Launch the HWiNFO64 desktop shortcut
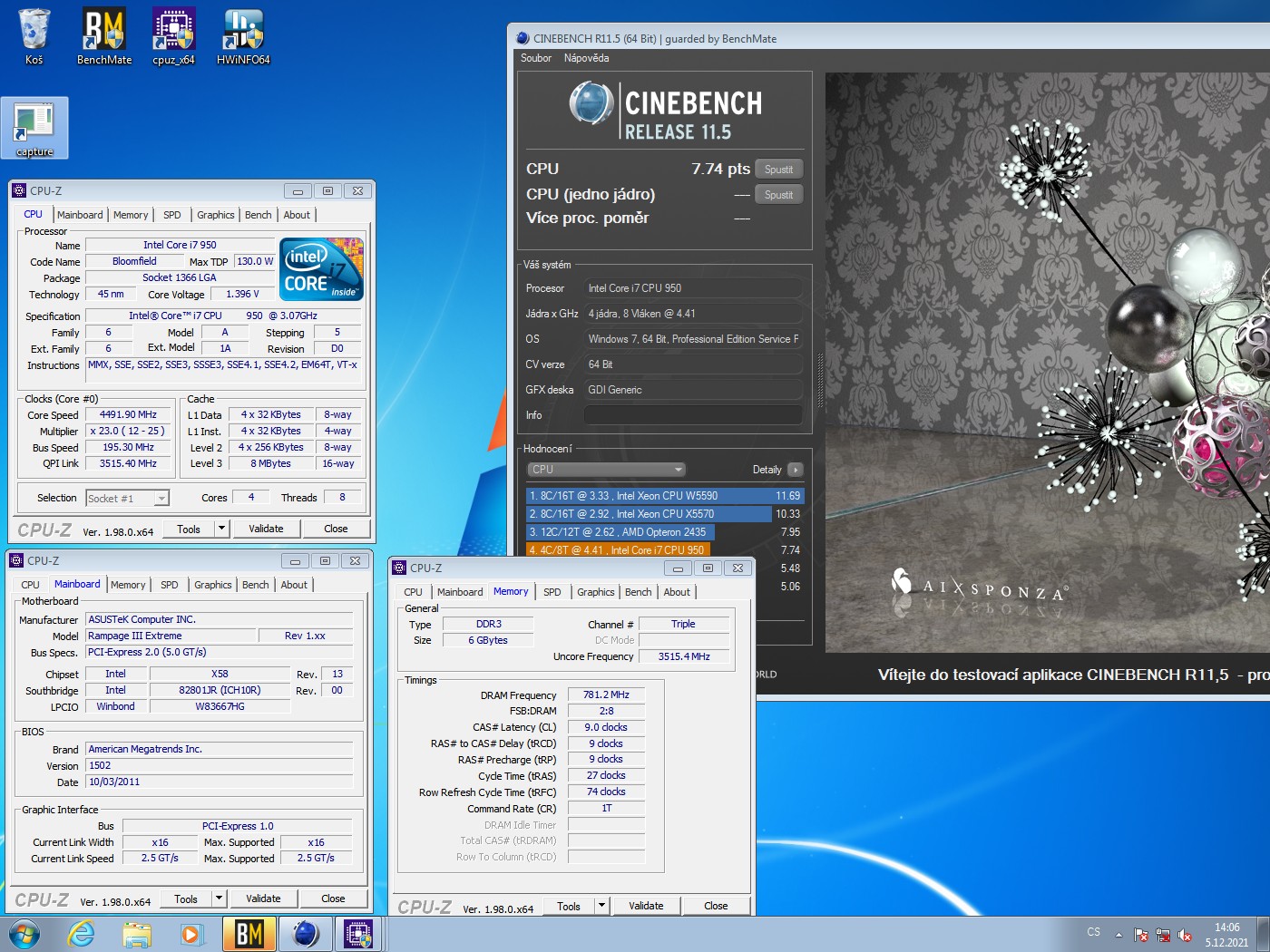Image resolution: width=1270 pixels, height=952 pixels. point(243,36)
